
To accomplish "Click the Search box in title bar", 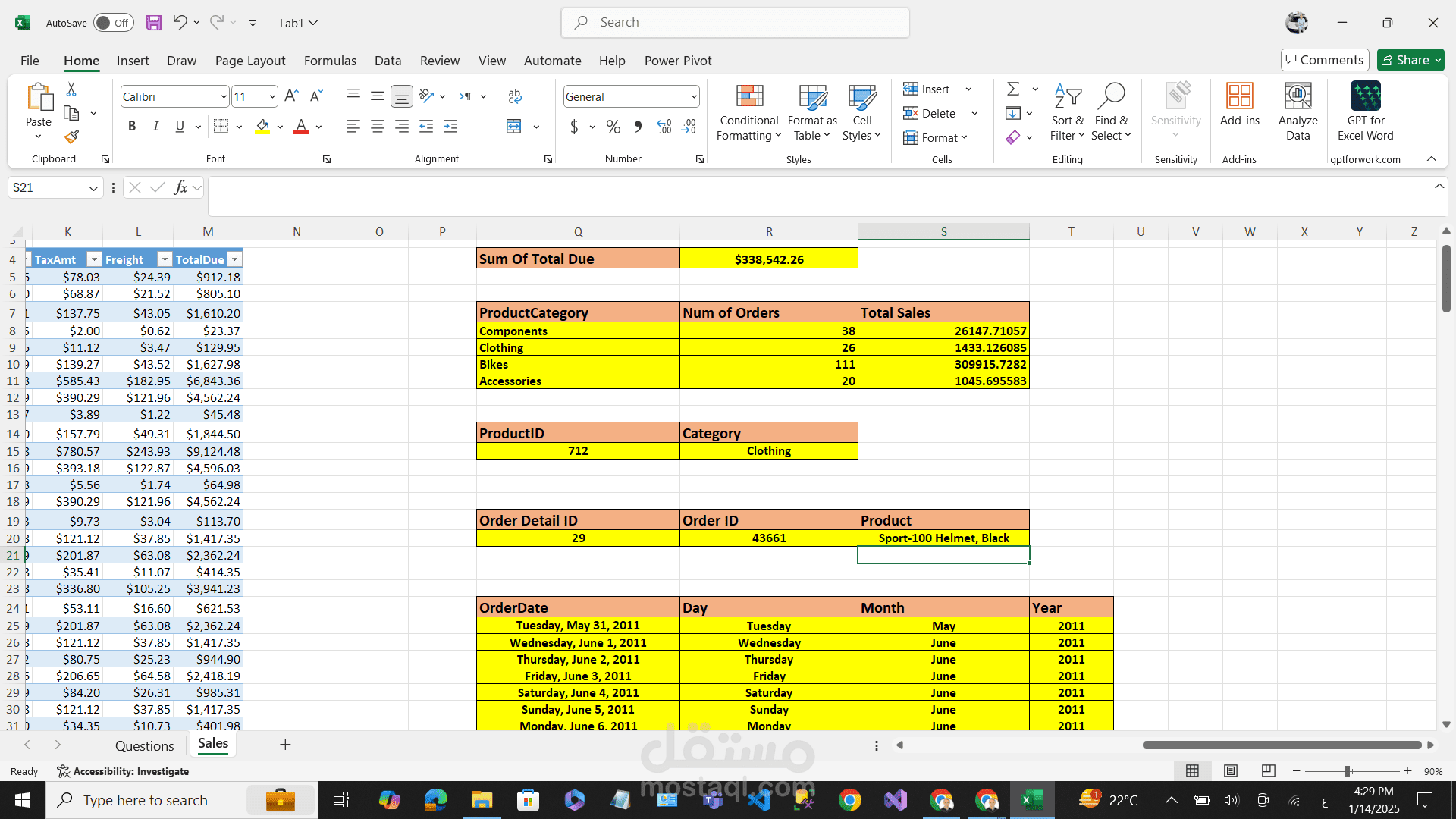I will coord(735,23).
